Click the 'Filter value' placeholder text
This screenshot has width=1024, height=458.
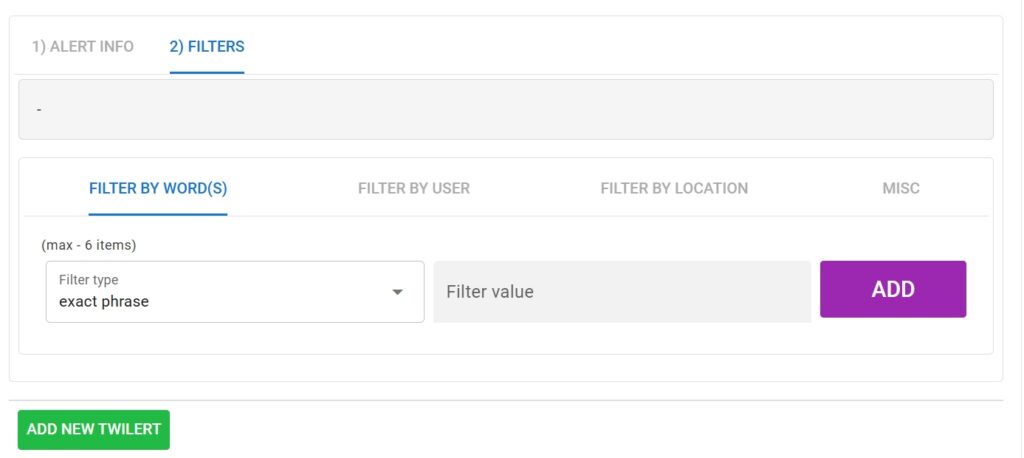point(490,292)
